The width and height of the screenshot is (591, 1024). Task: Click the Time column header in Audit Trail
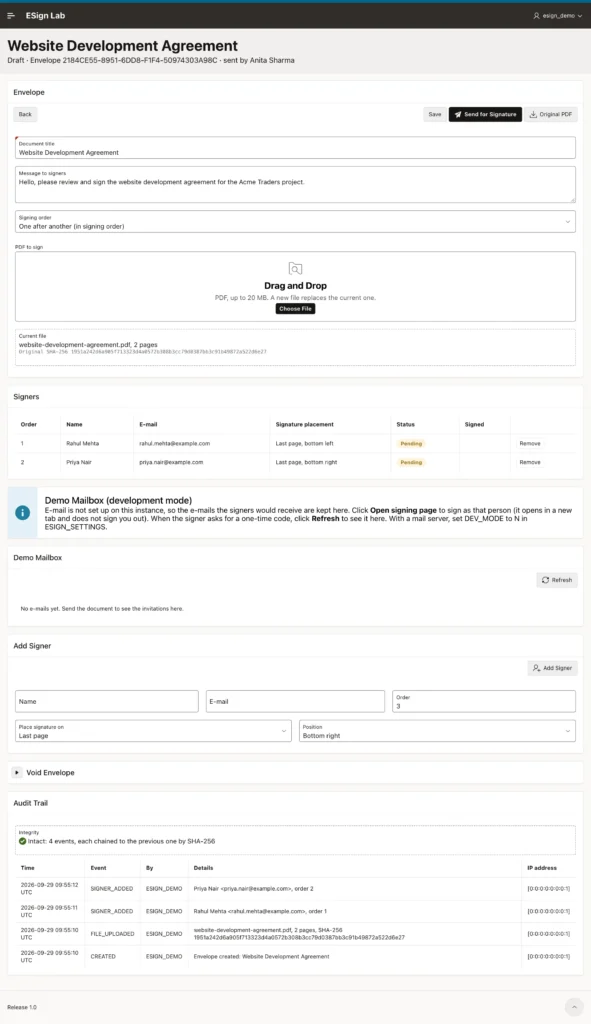pyautogui.click(x=27, y=868)
